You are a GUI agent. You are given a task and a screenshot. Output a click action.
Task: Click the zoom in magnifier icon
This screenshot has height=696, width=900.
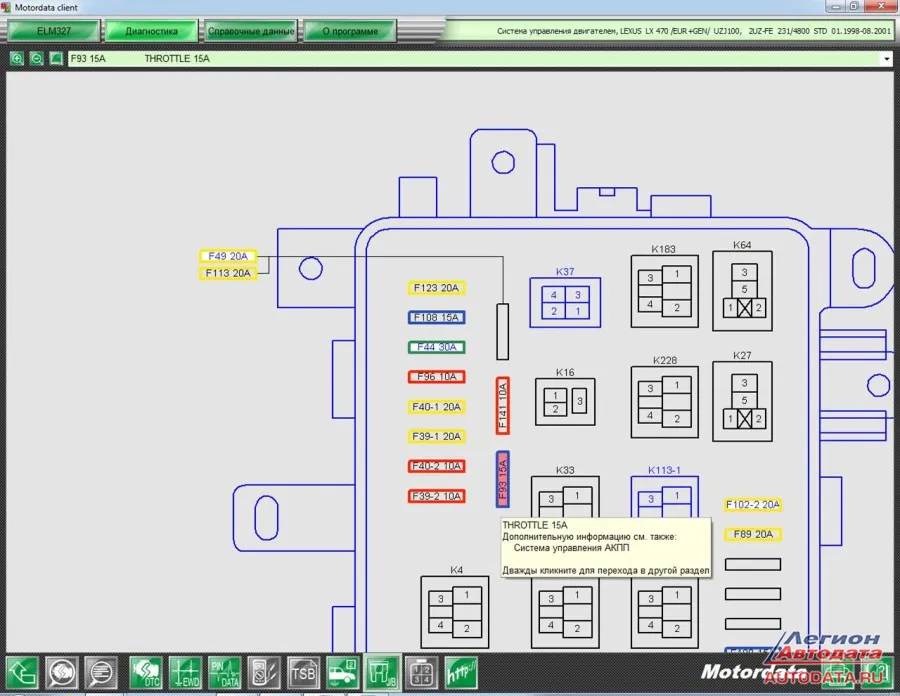pos(17,59)
